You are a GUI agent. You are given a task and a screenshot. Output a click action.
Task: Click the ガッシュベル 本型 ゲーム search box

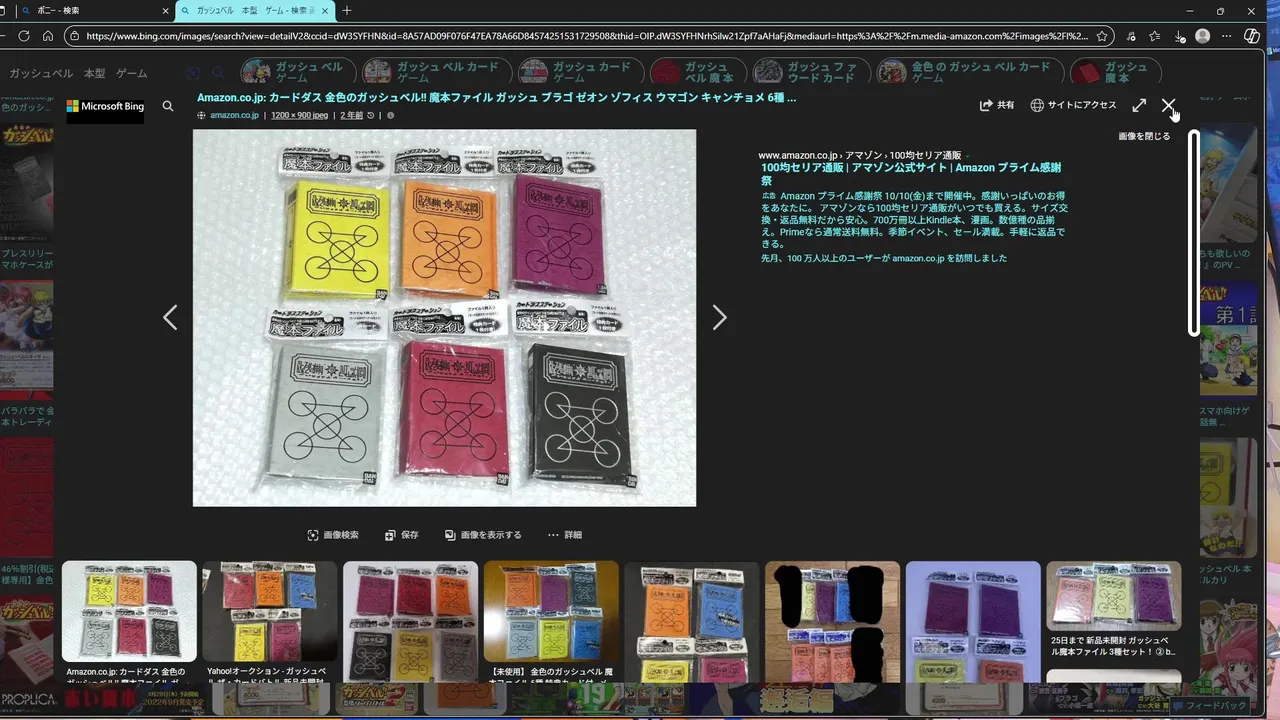coord(78,73)
